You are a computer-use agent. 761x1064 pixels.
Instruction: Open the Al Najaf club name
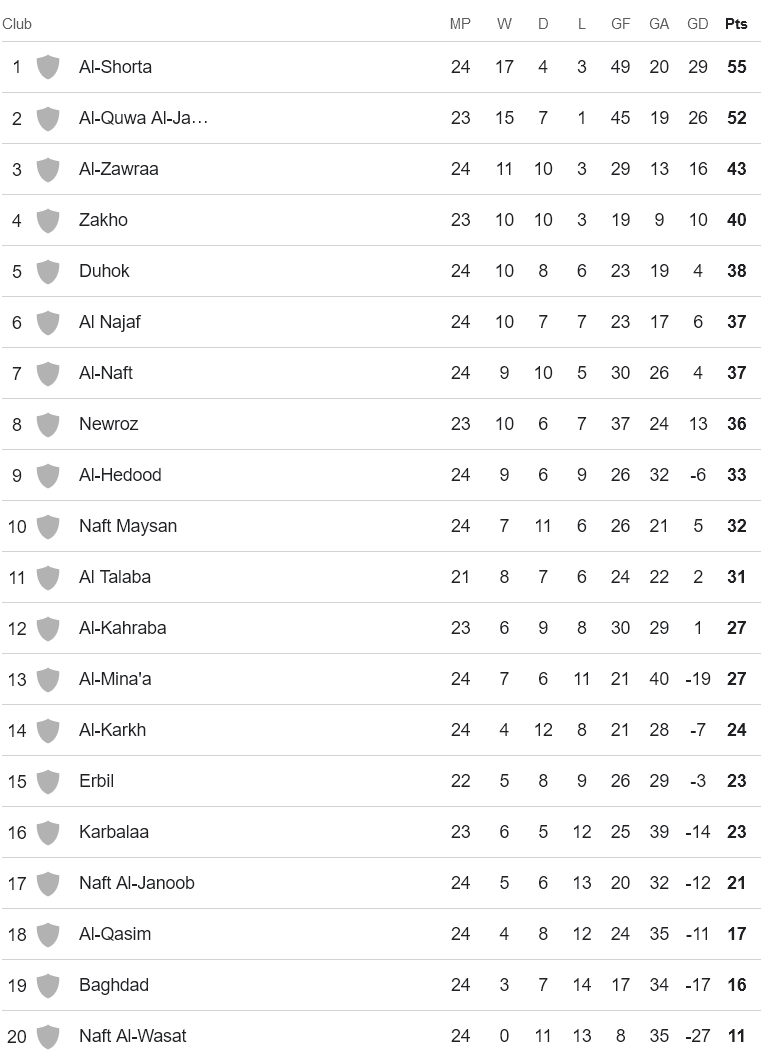109,322
